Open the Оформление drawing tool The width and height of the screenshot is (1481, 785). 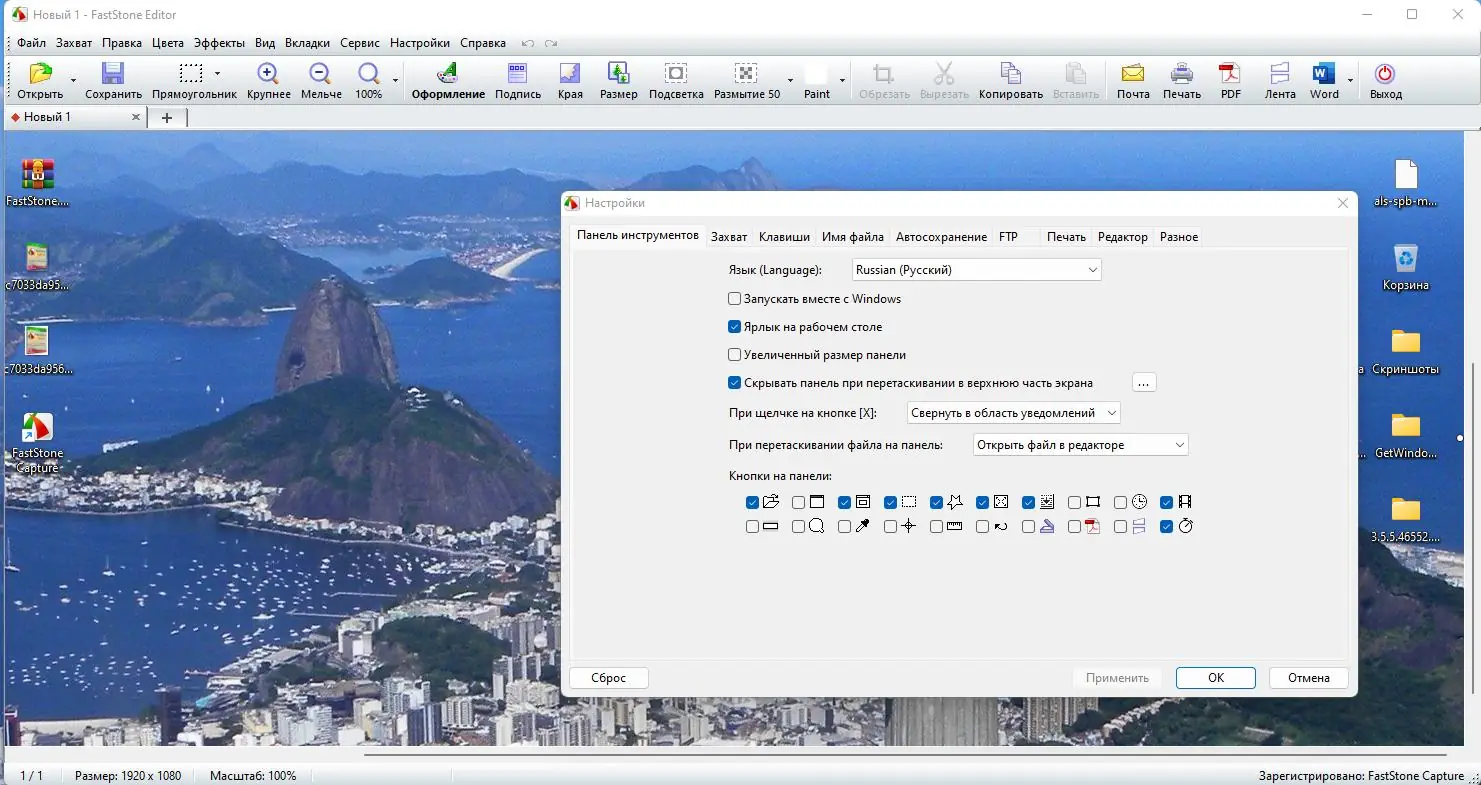tap(448, 74)
